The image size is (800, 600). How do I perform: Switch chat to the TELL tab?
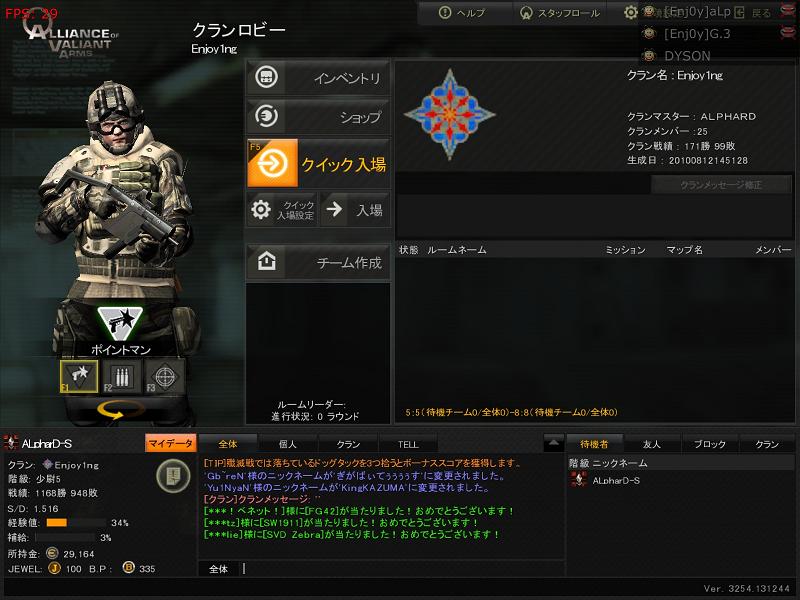408,444
